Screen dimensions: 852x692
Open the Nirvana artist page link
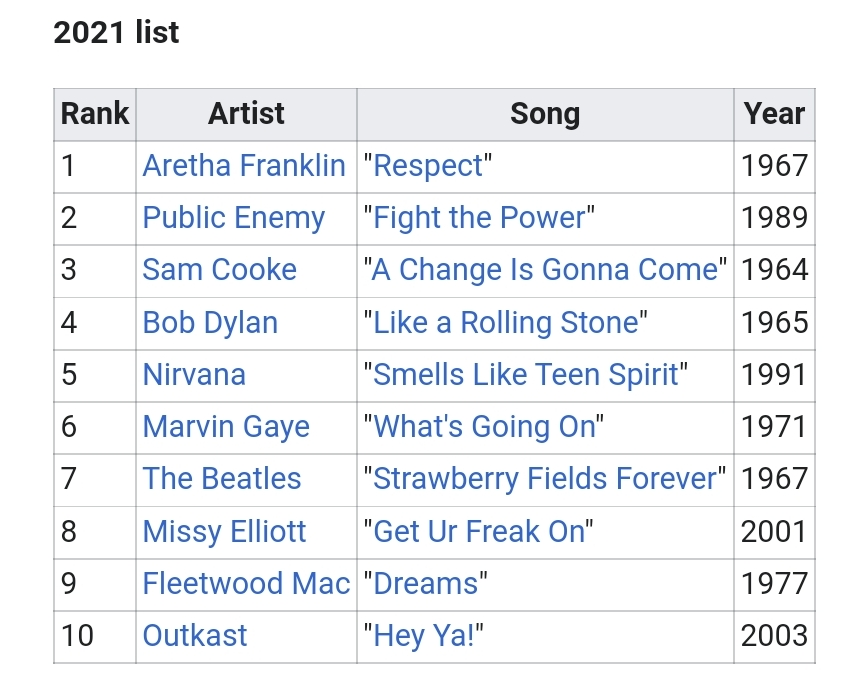pyautogui.click(x=194, y=375)
